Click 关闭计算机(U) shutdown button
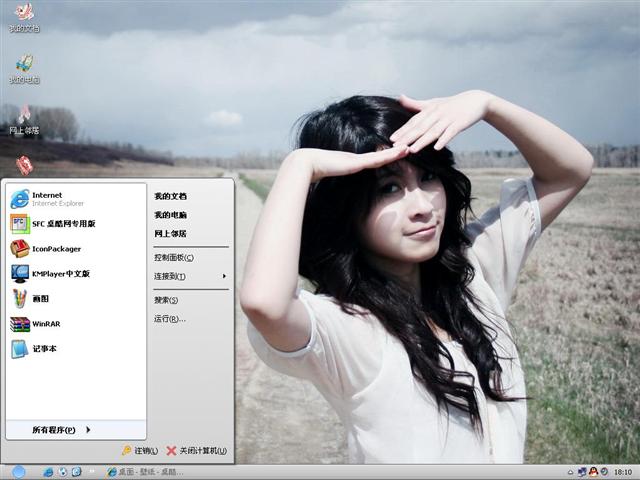640x480 pixels. click(197, 451)
